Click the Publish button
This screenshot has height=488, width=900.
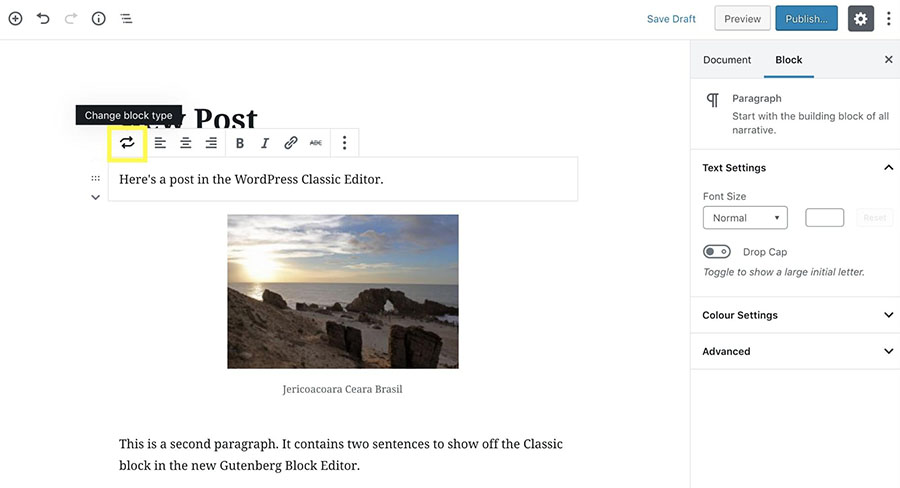pyautogui.click(x=806, y=18)
